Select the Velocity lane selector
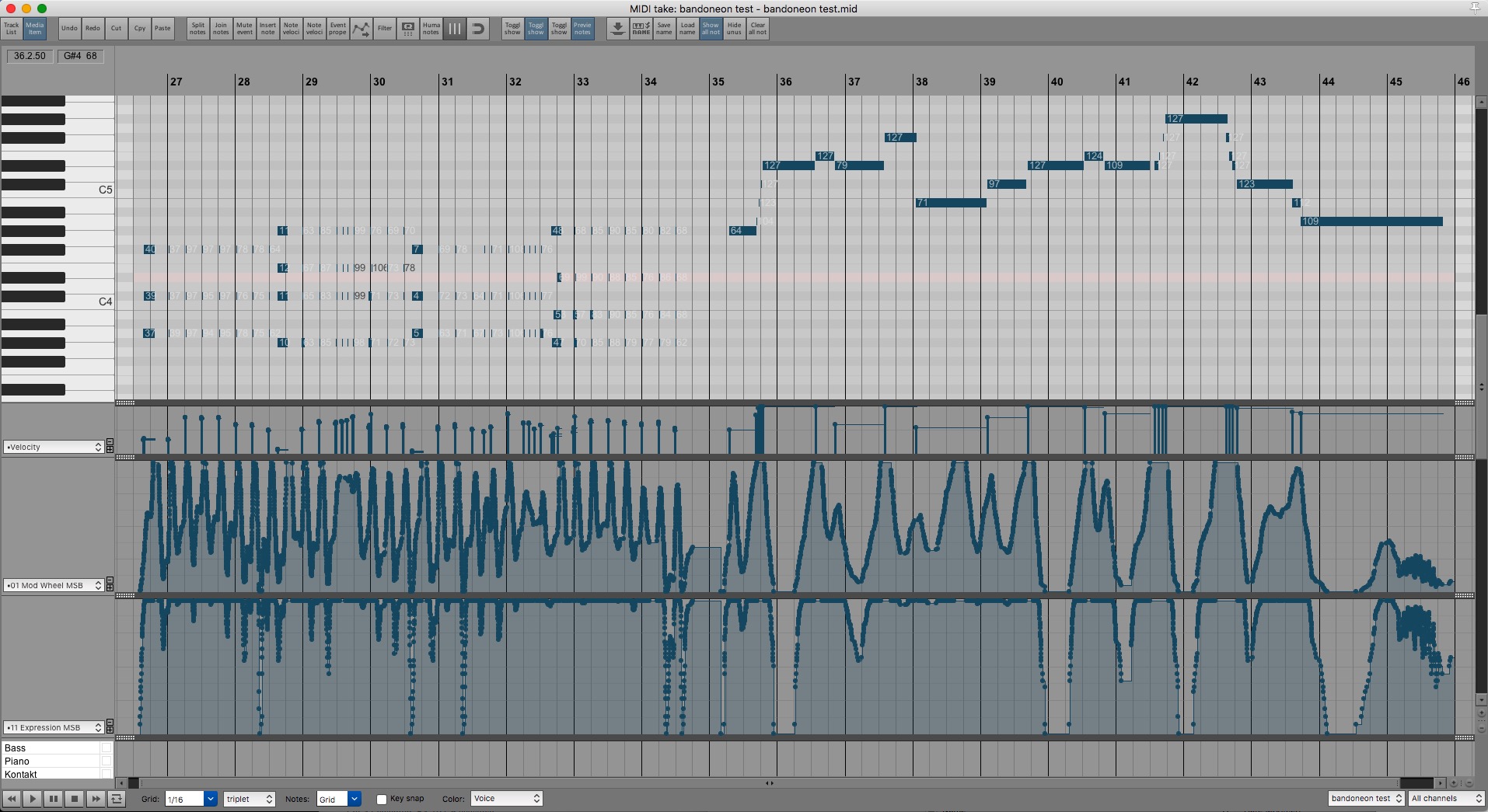 54,447
